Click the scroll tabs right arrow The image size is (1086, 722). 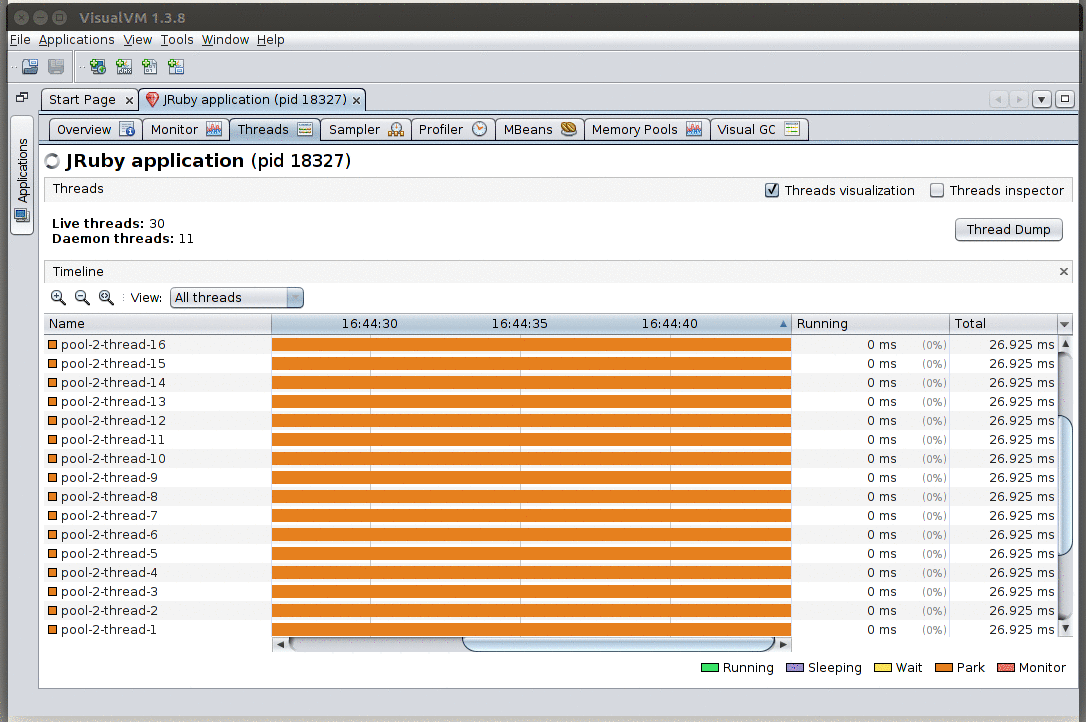point(1019,100)
